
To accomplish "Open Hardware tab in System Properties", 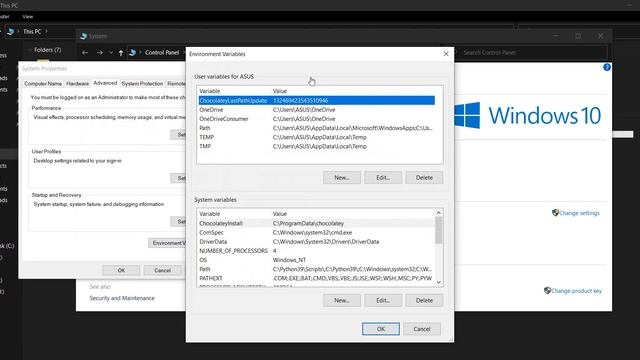I will 78,84.
